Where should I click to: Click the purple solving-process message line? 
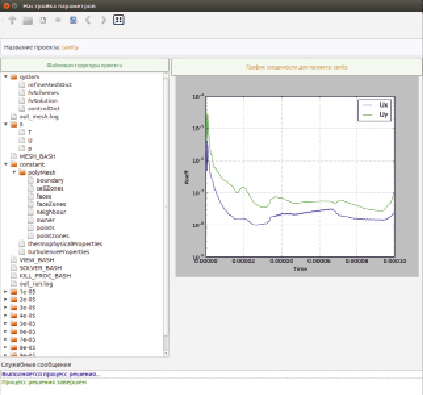[x=51, y=374]
